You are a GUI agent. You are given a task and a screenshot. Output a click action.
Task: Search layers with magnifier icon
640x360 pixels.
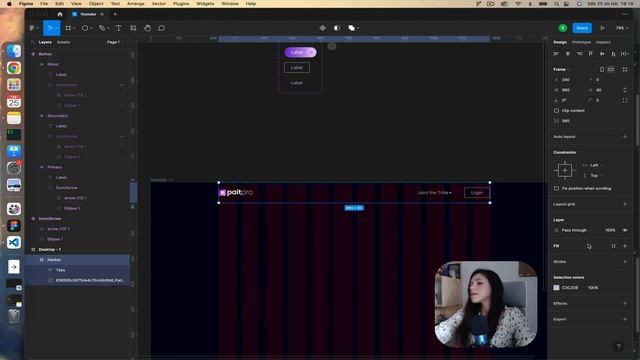coord(33,42)
